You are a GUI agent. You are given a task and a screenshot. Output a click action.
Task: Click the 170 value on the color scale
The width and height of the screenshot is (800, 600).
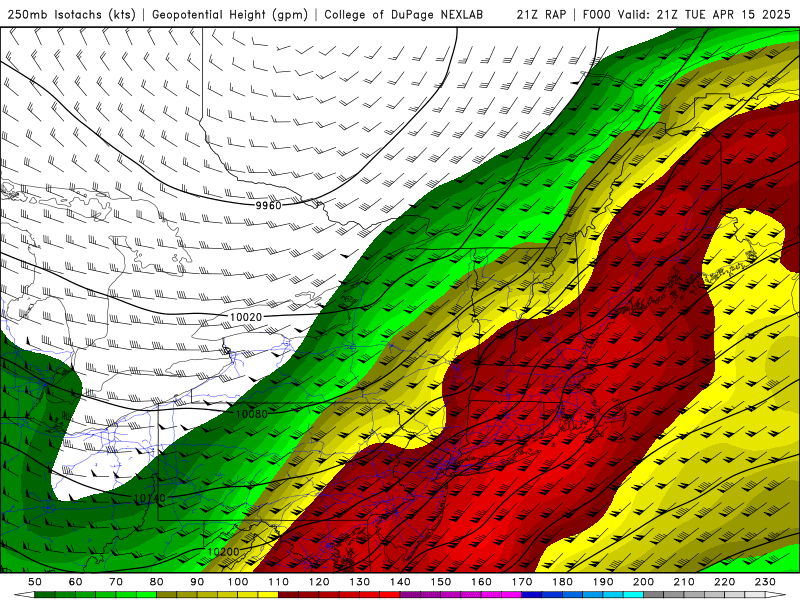point(522,582)
